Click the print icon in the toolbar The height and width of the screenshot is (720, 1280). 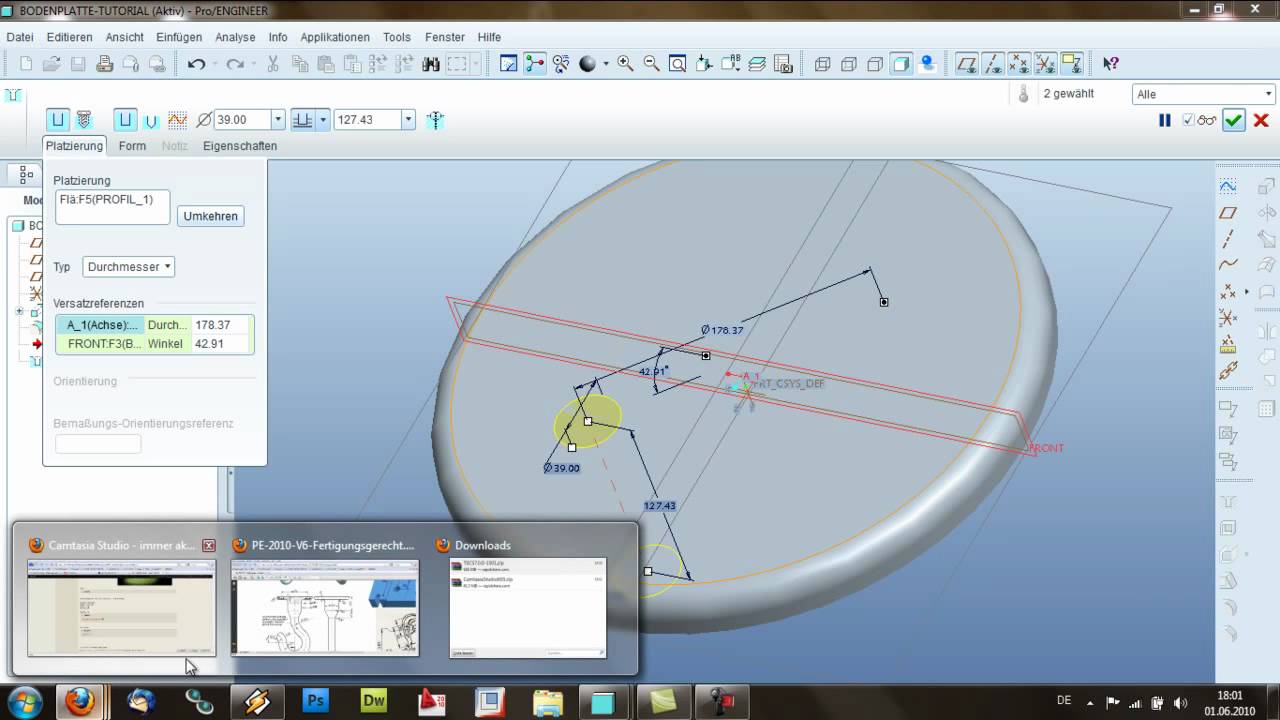tap(104, 64)
